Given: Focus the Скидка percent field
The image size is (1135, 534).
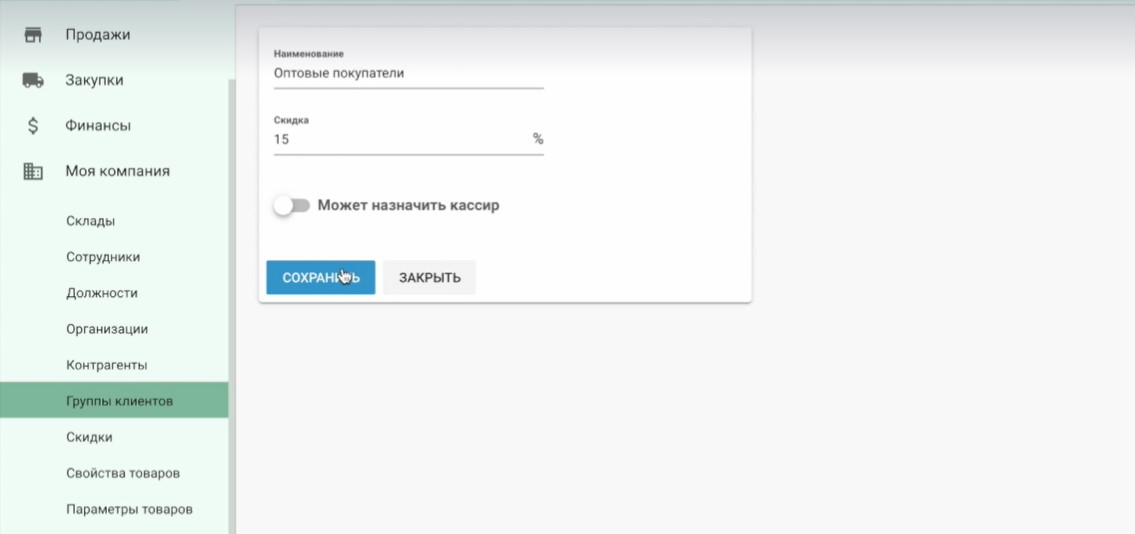Looking at the screenshot, I should 408,140.
